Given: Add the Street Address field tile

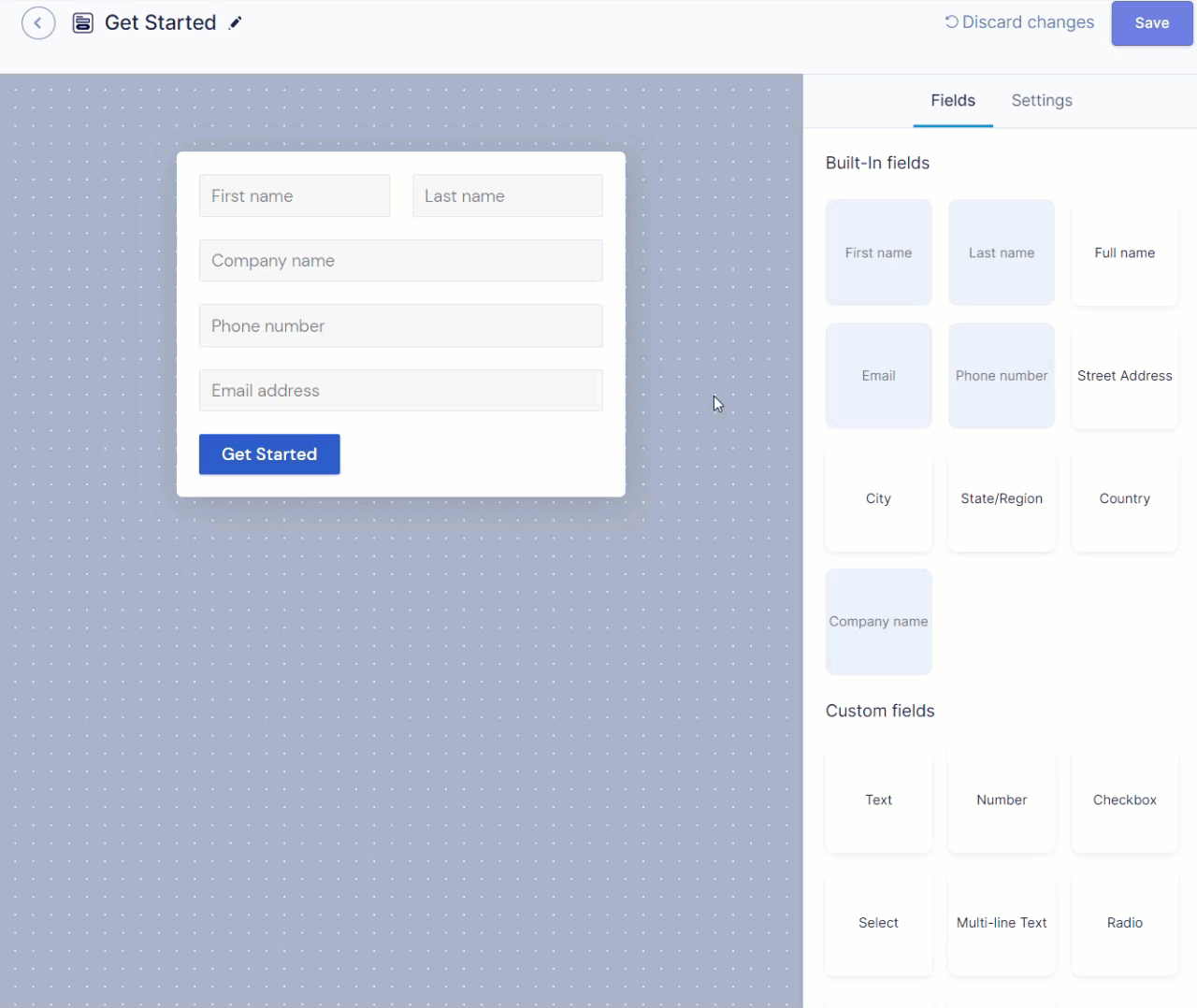Looking at the screenshot, I should (1125, 375).
